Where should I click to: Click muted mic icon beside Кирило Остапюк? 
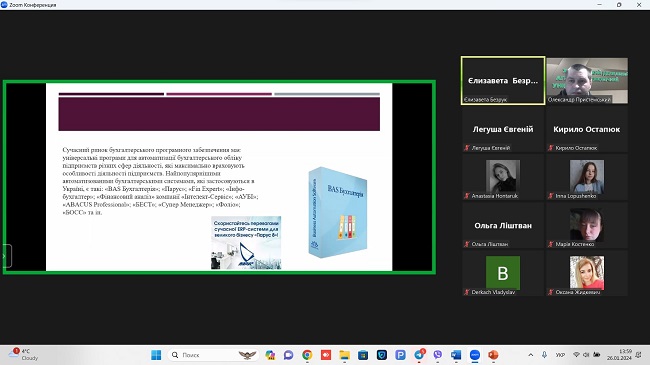point(551,148)
